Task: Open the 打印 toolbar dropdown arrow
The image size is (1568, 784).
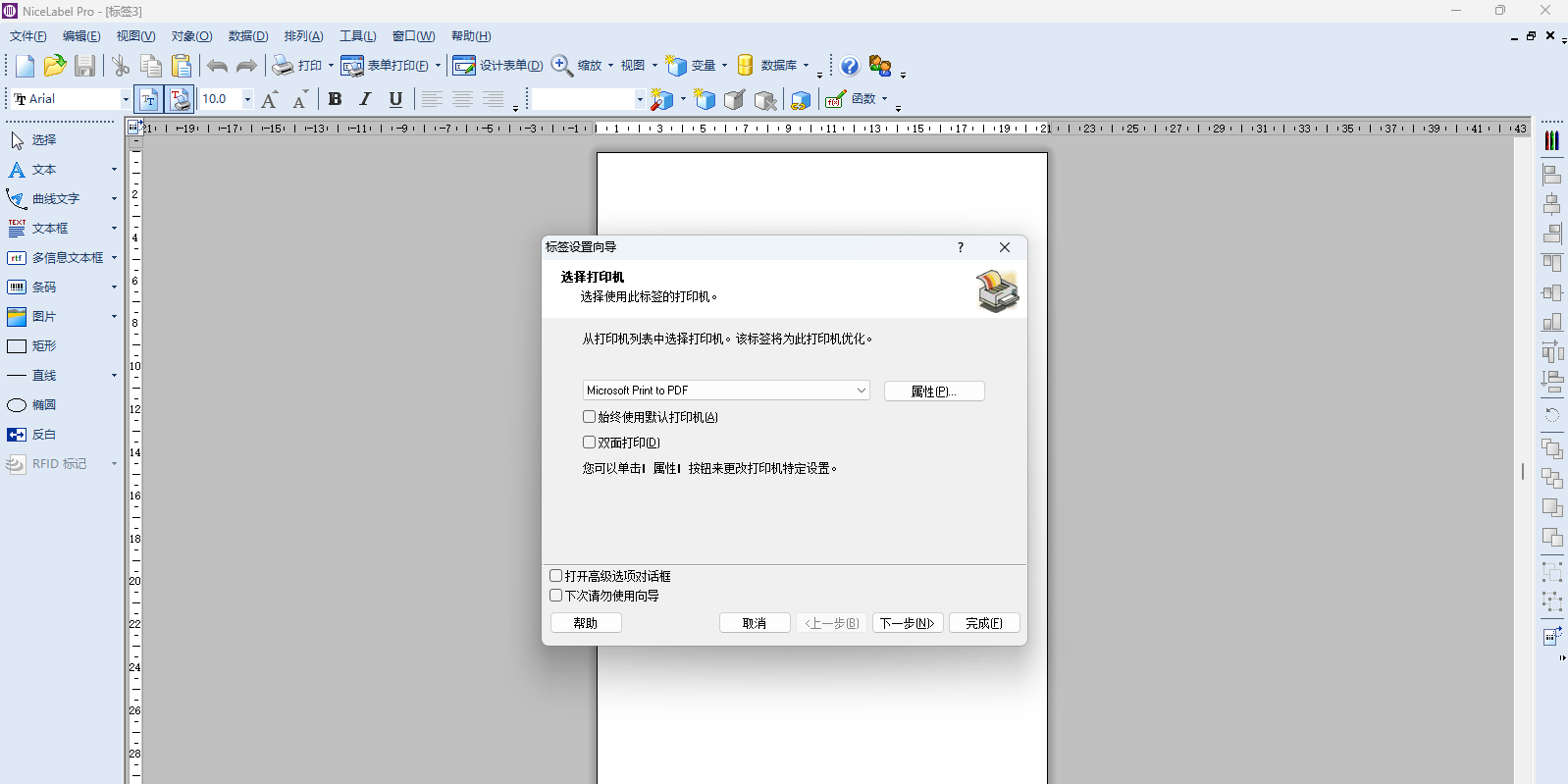Action: pyautogui.click(x=331, y=66)
